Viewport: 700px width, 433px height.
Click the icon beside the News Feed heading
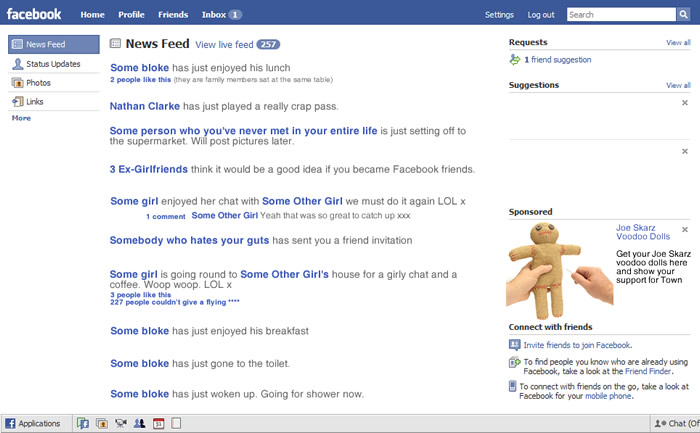coord(115,43)
